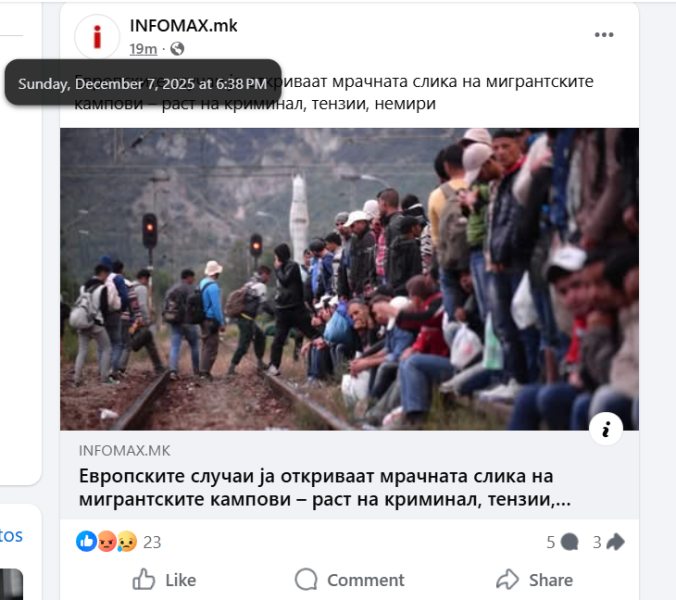Image resolution: width=676 pixels, height=600 pixels.
Task: Click the INFOMAX.mk red i profile picture
Action: click(x=97, y=37)
